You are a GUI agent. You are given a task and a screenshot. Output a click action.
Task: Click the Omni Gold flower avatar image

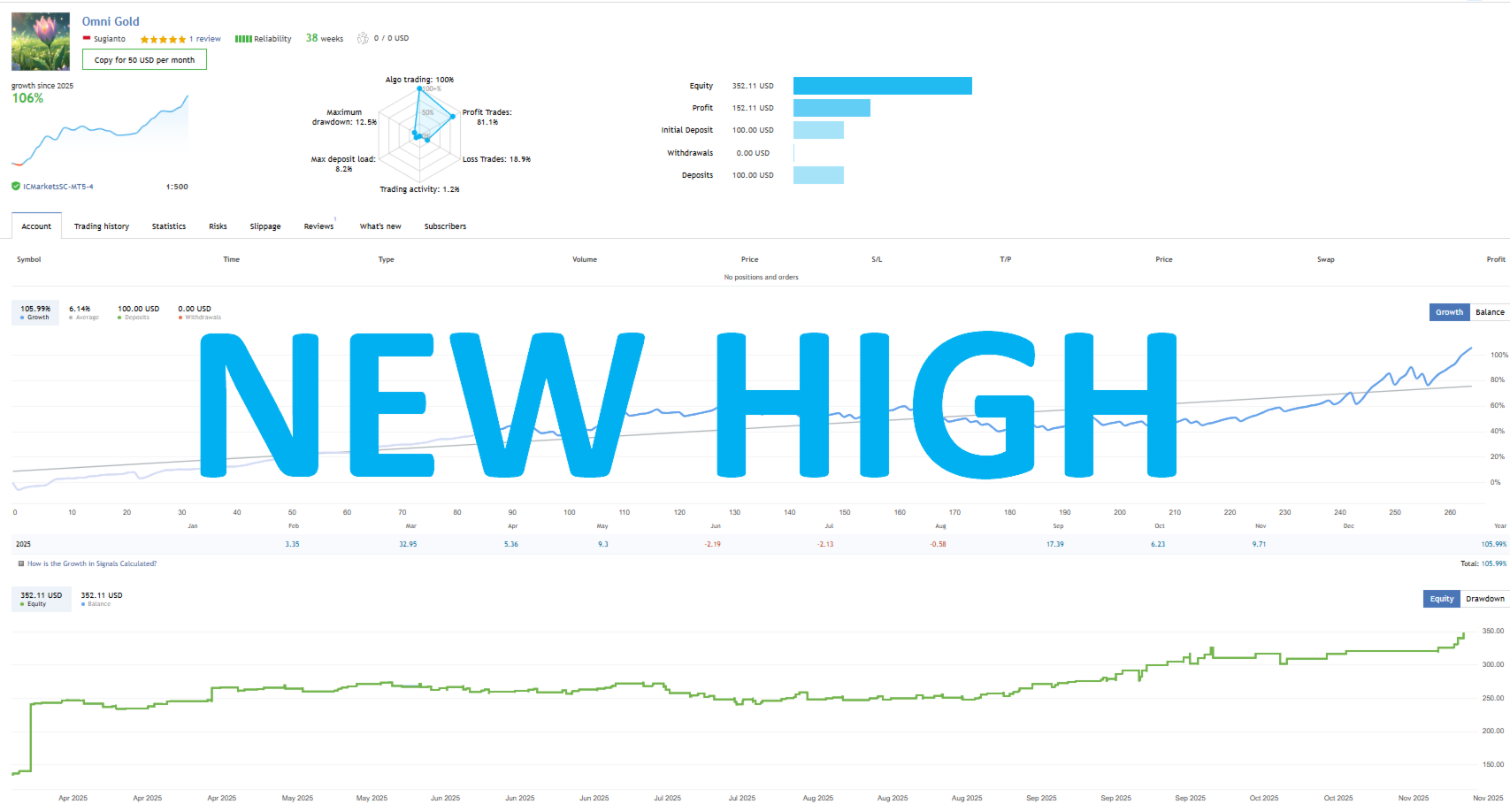point(41,42)
